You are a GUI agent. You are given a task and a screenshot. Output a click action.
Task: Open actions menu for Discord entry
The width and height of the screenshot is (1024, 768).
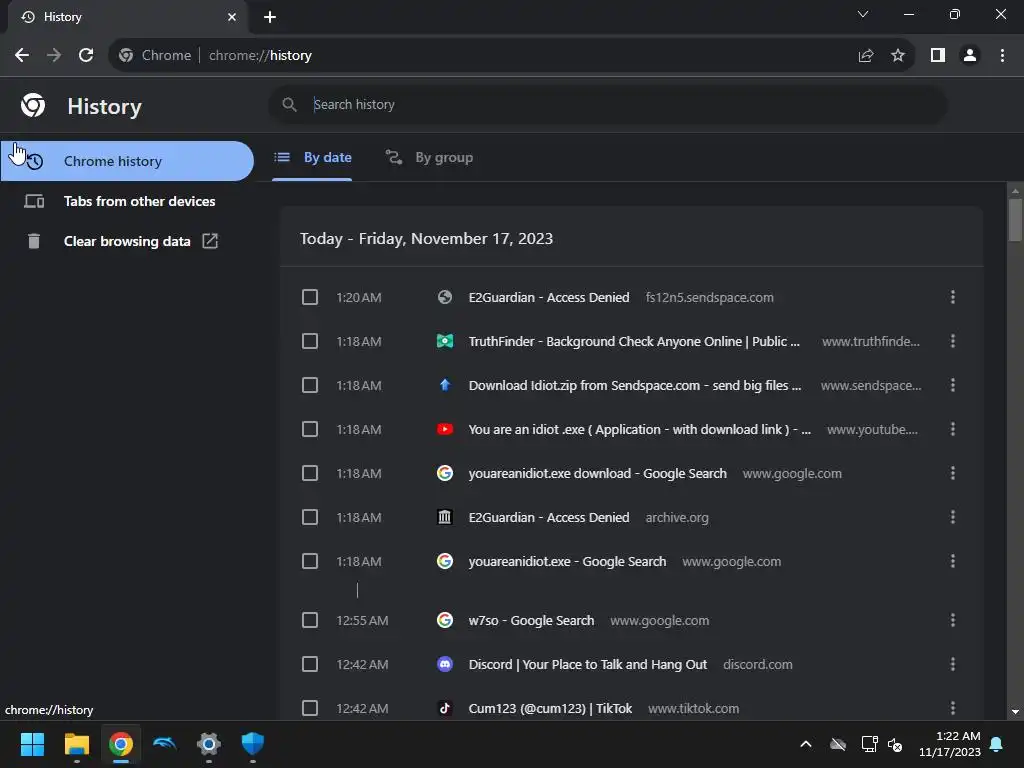[x=953, y=664]
